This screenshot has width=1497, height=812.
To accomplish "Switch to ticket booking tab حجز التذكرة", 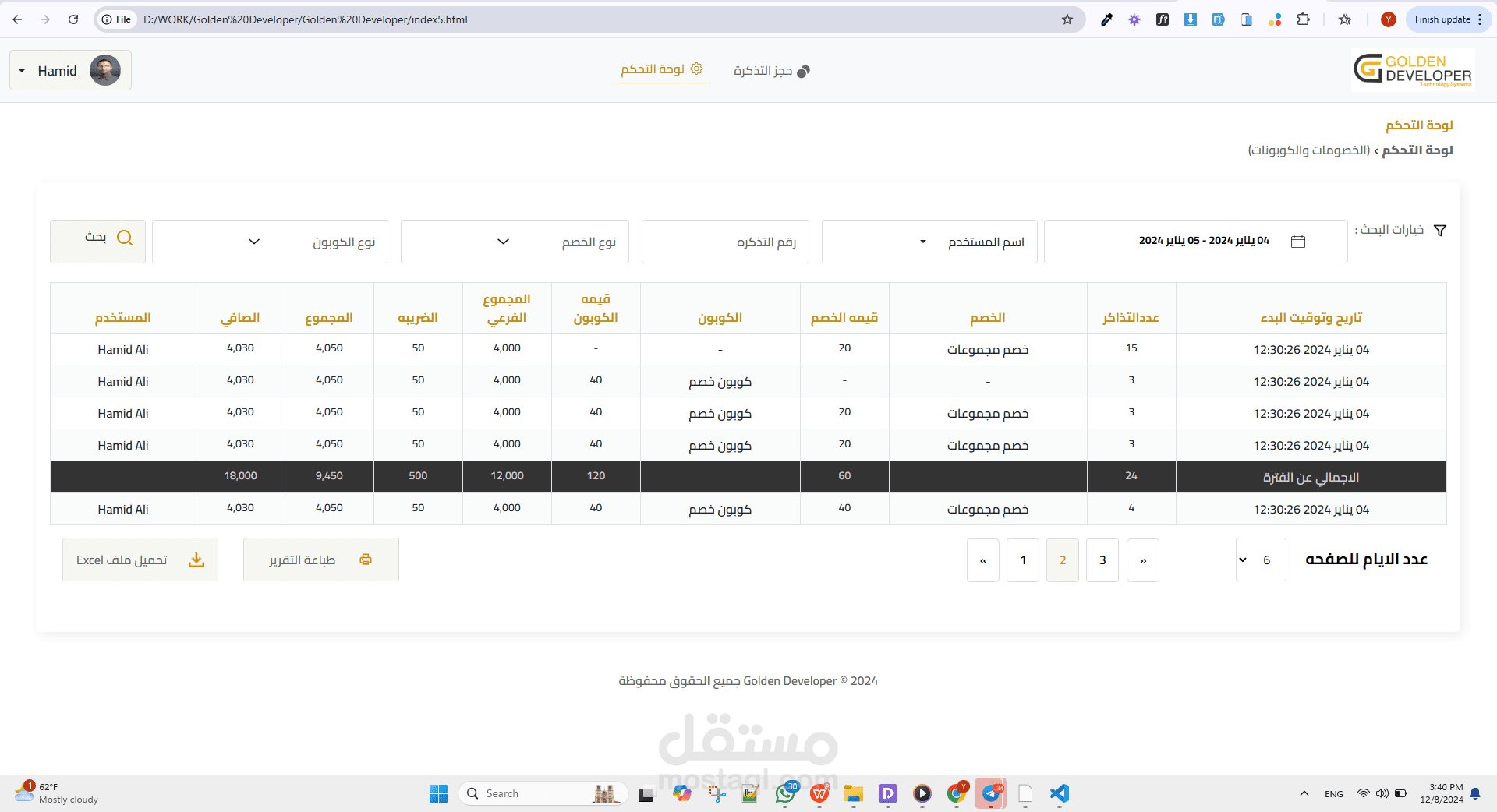I will pos(772,71).
